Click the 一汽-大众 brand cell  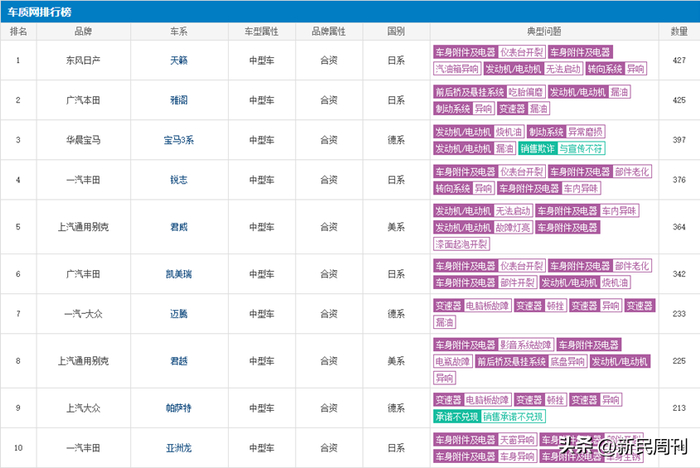point(83,314)
